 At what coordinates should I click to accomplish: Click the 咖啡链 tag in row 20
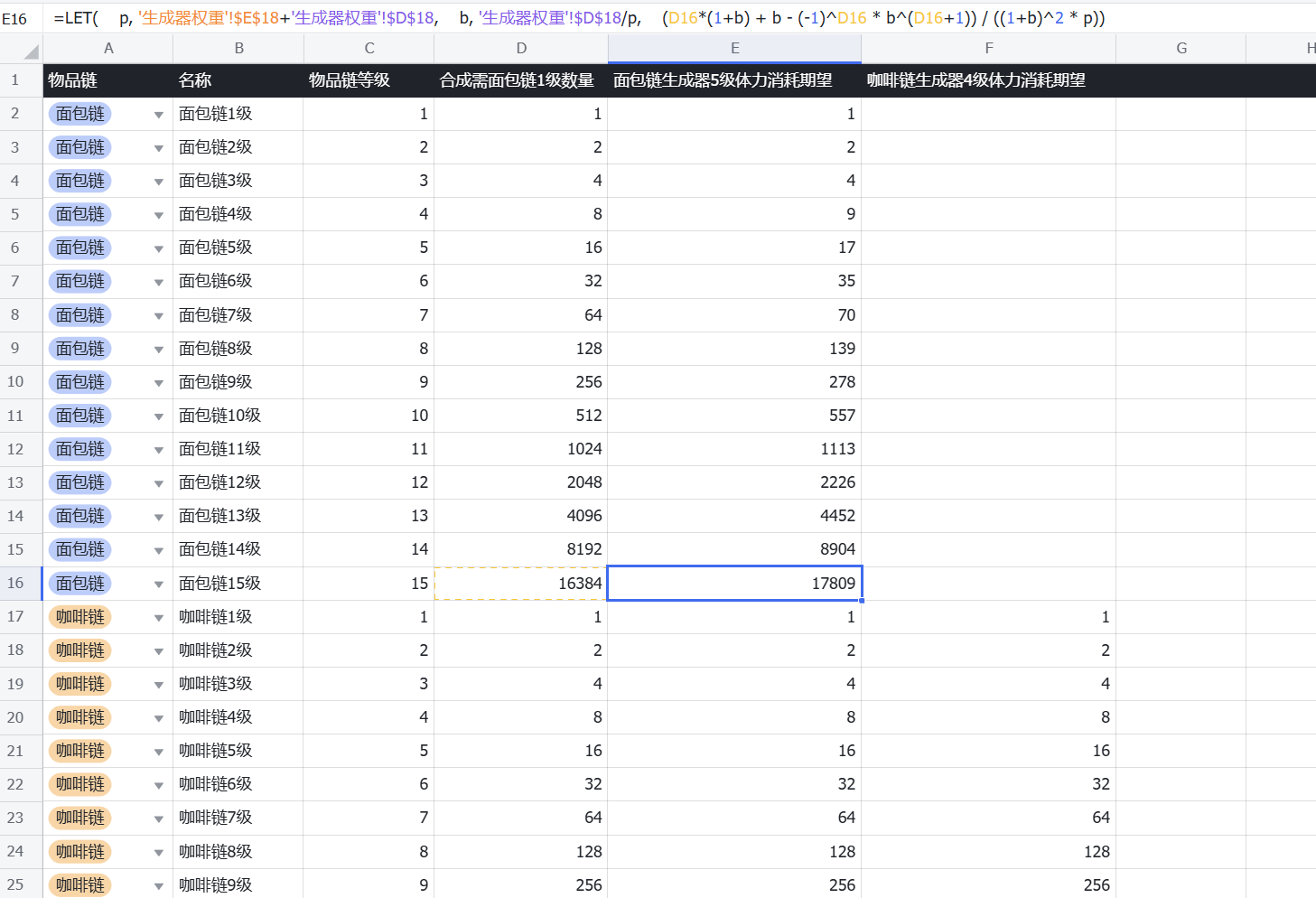(x=80, y=717)
